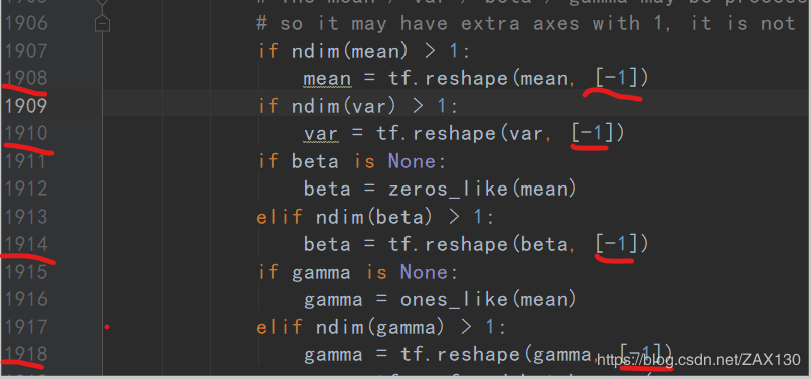Click None in the 'if beta is None' line
The height and width of the screenshot is (379, 811).
(412, 161)
